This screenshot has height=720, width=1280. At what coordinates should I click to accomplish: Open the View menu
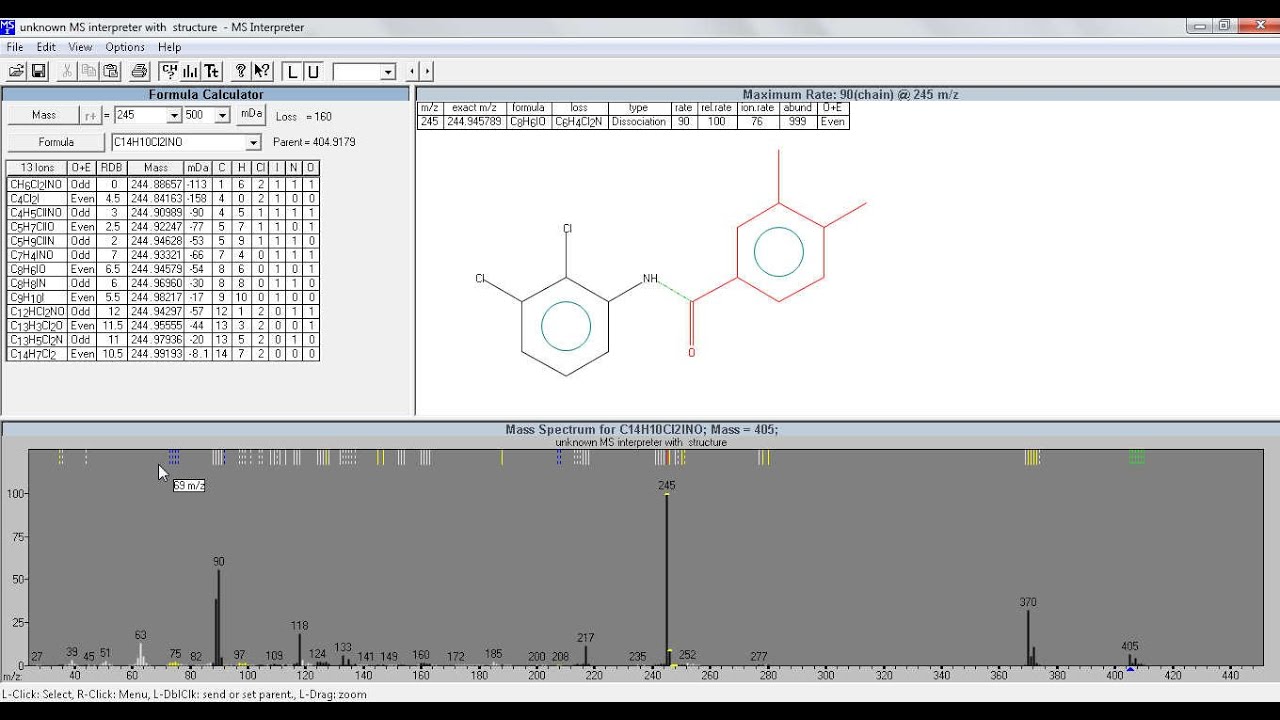(80, 47)
